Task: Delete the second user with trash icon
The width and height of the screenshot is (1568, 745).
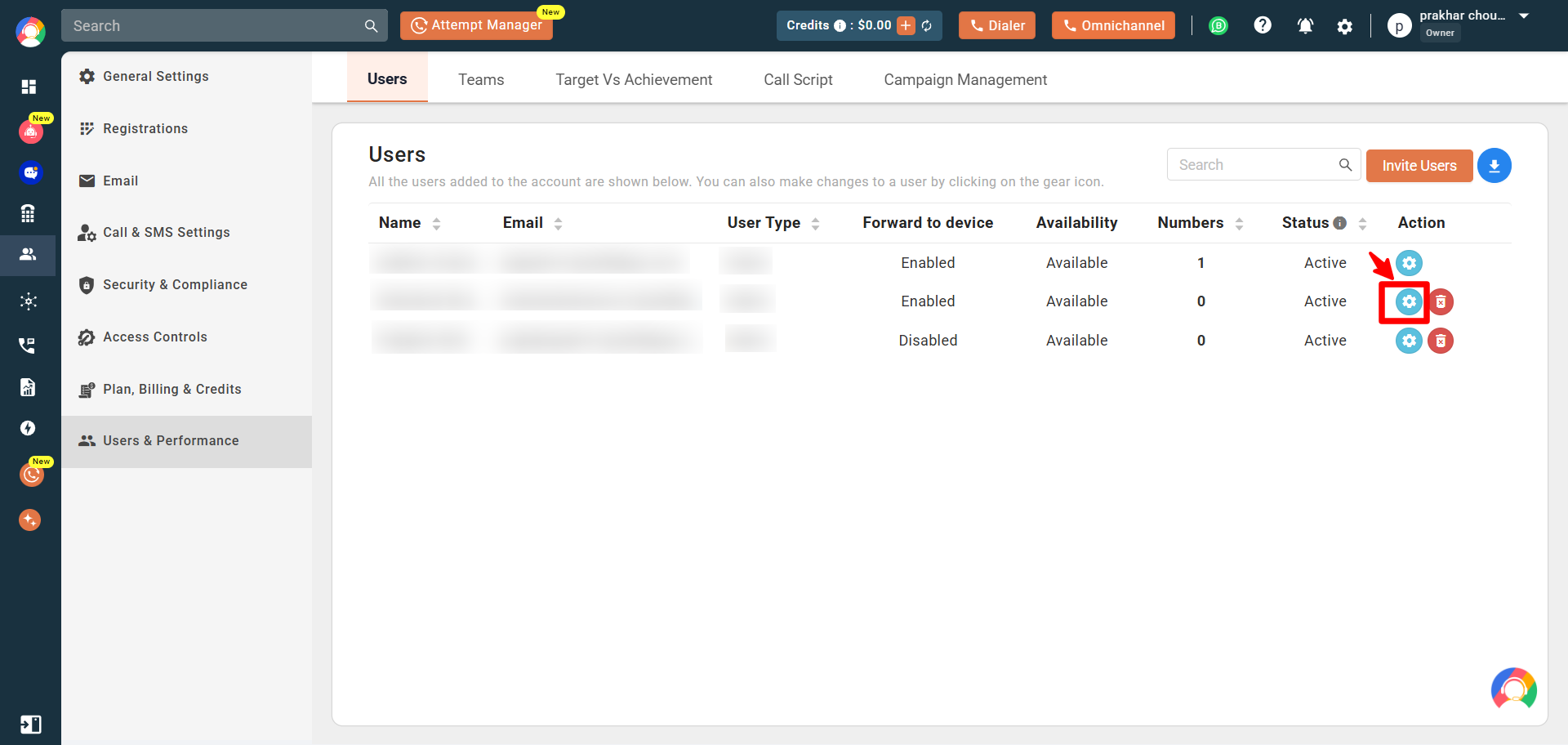Action: coord(1441,302)
